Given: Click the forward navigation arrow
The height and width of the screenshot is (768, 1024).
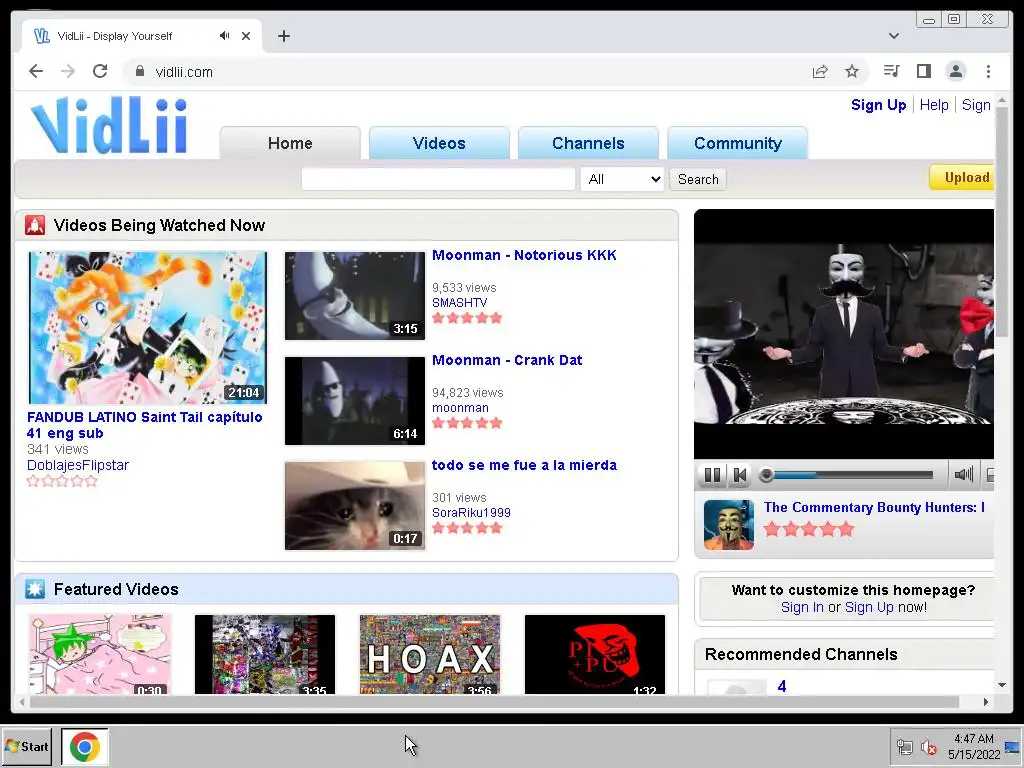Looking at the screenshot, I should (x=68, y=71).
